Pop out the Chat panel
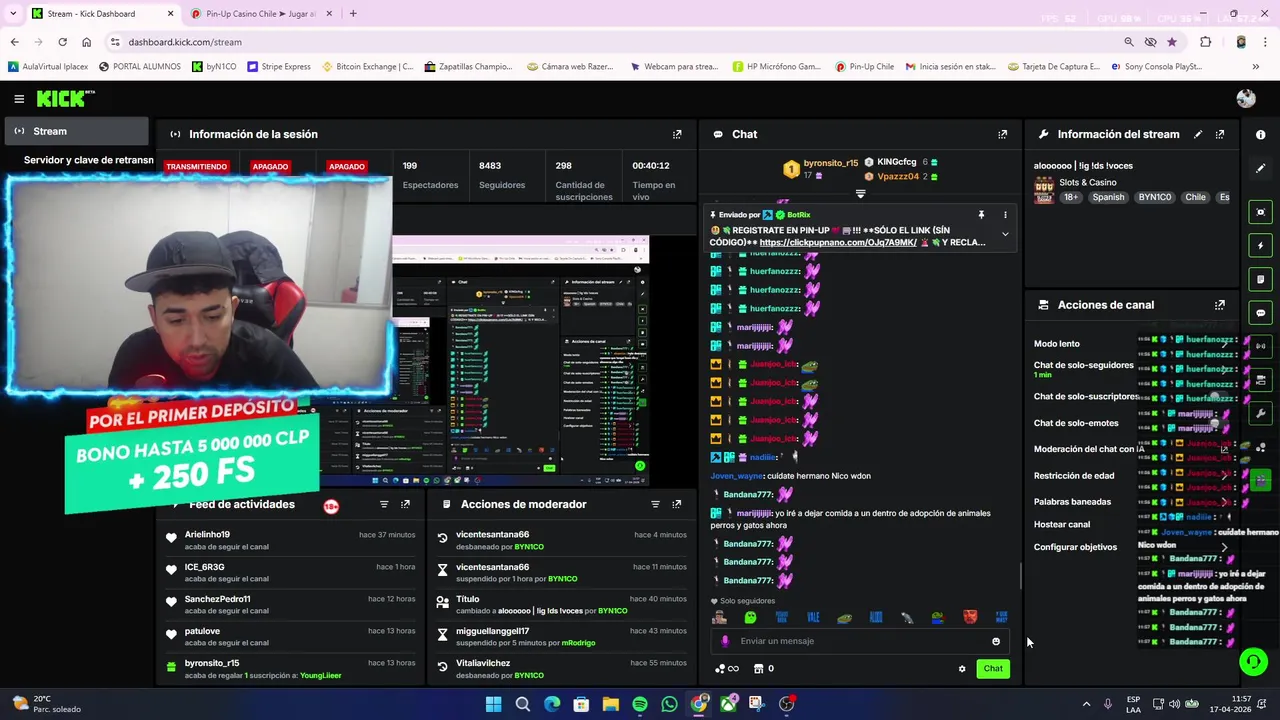This screenshot has height=720, width=1280. coord(1002,134)
